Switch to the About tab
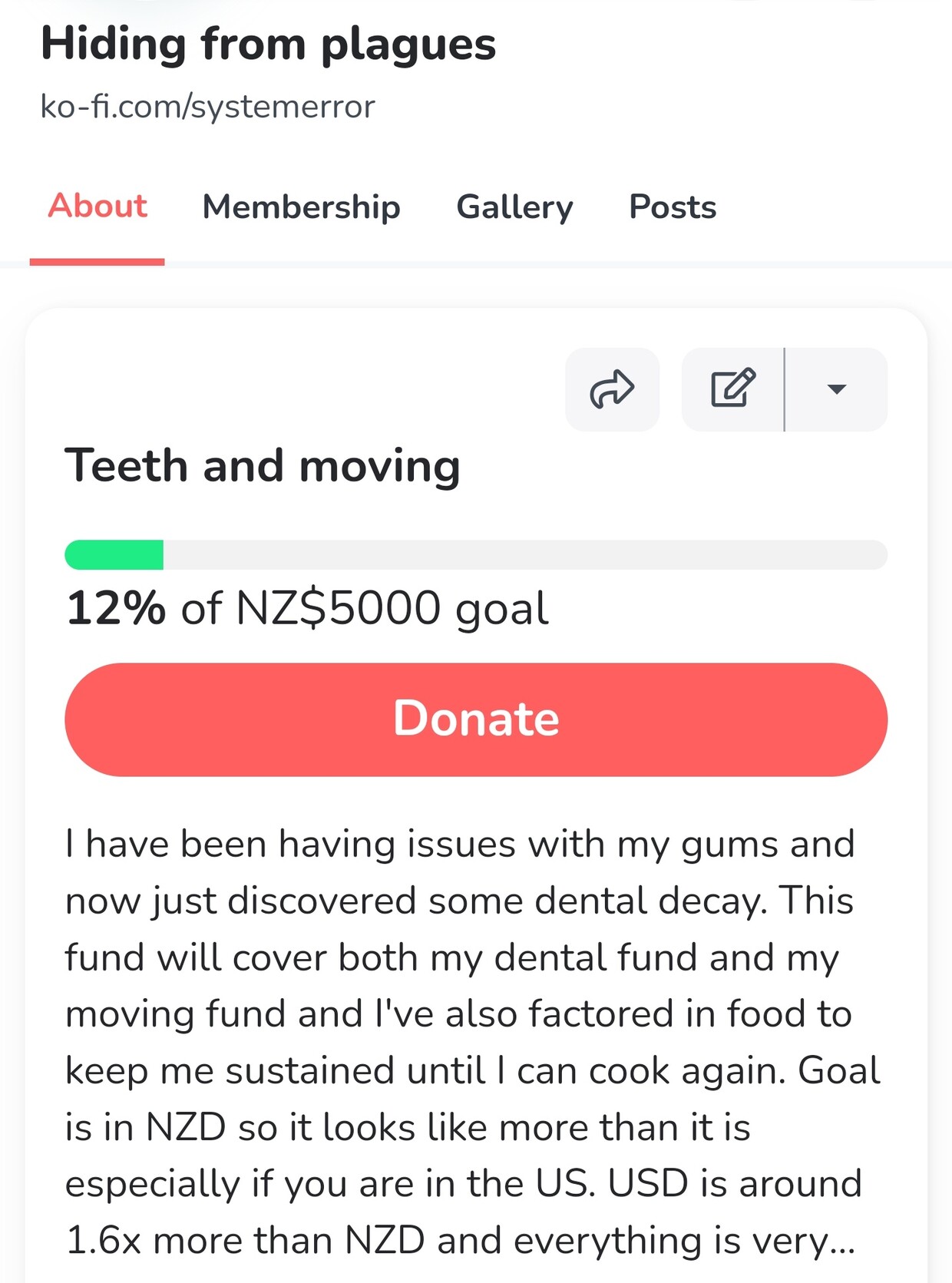This screenshot has width=952, height=1283. pos(98,207)
